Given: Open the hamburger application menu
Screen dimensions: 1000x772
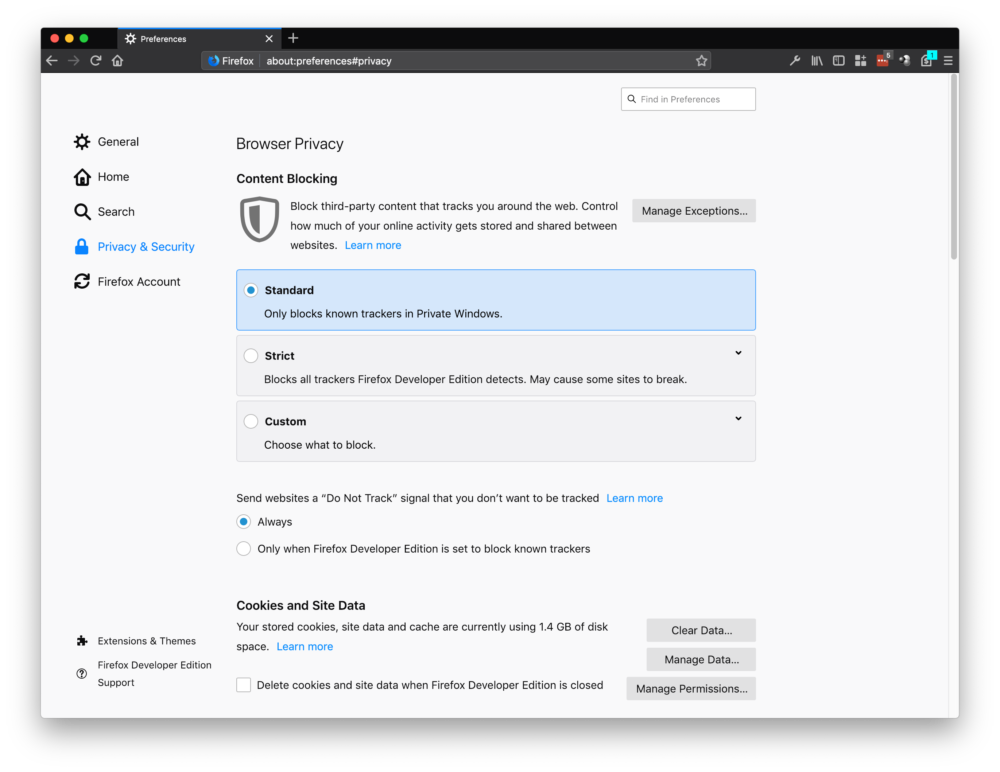Looking at the screenshot, I should point(948,61).
